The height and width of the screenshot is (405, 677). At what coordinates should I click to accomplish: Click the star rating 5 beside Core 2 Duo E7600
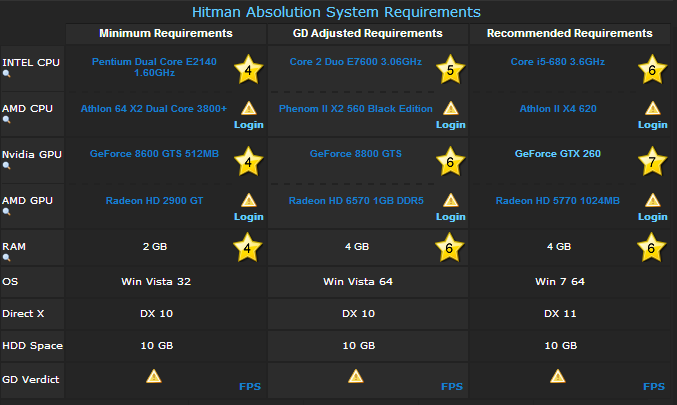[450, 69]
